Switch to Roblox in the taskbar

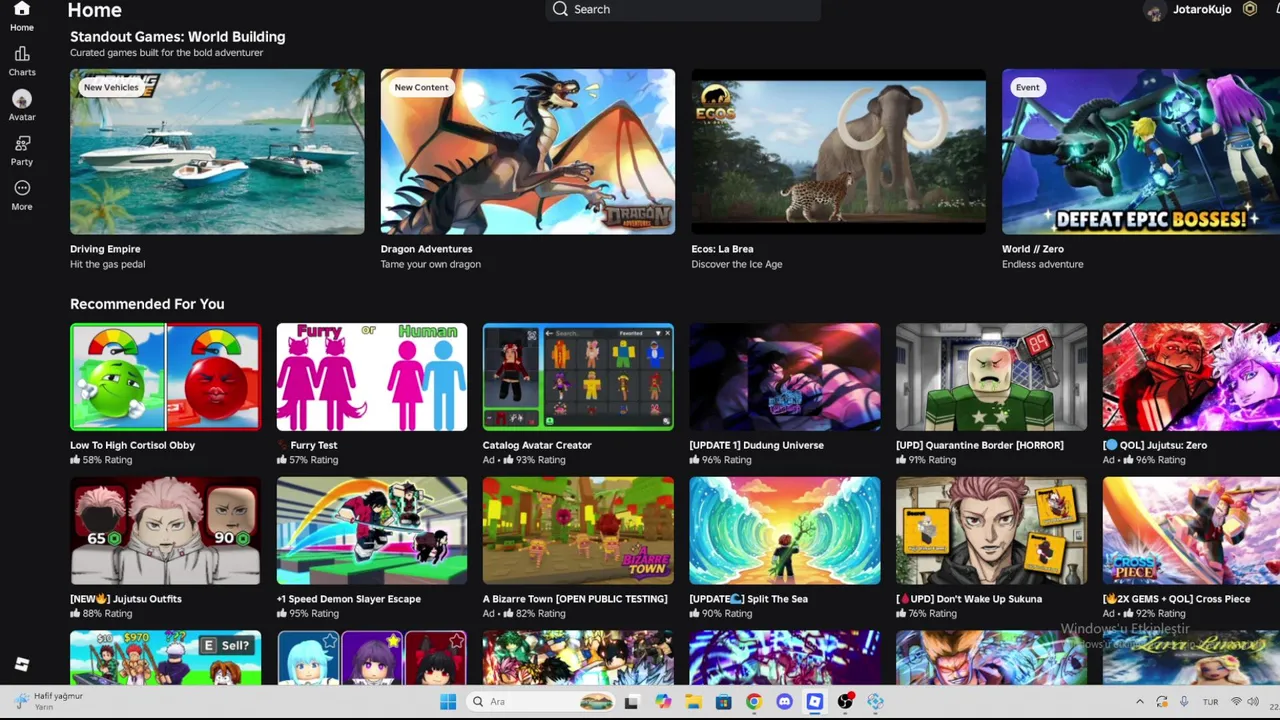coord(815,702)
